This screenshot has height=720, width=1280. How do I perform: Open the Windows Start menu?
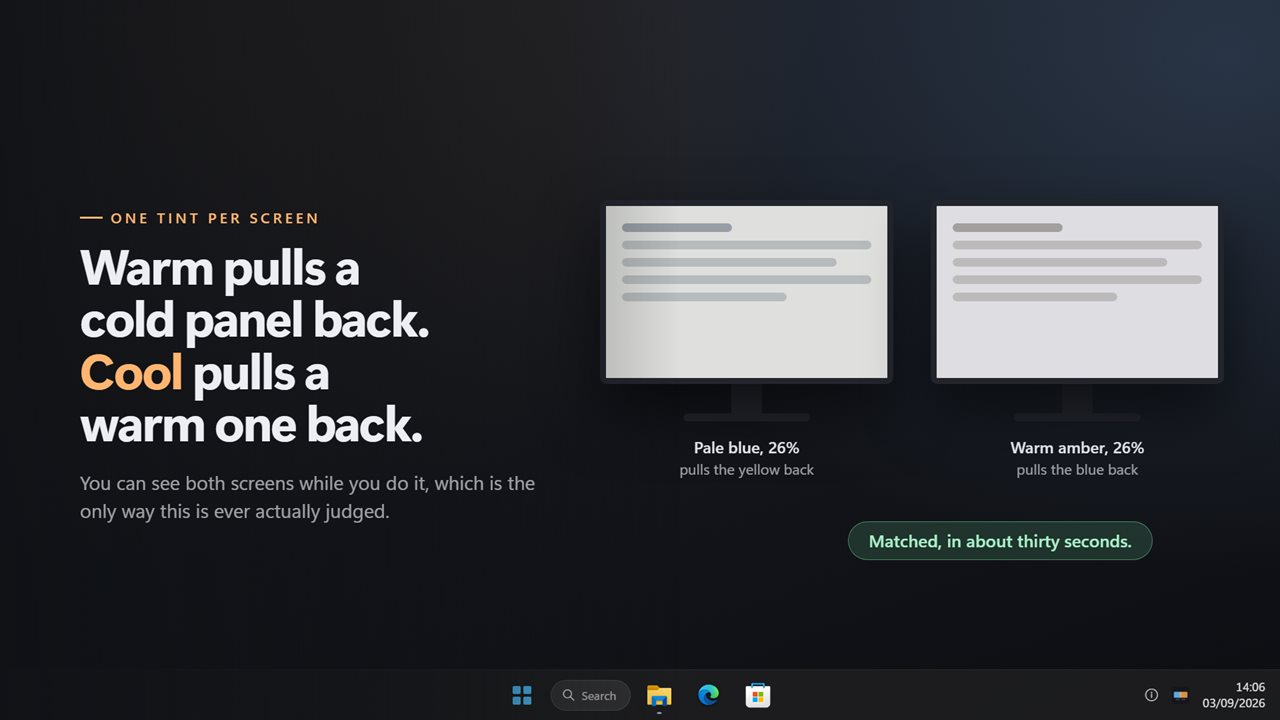click(x=522, y=695)
